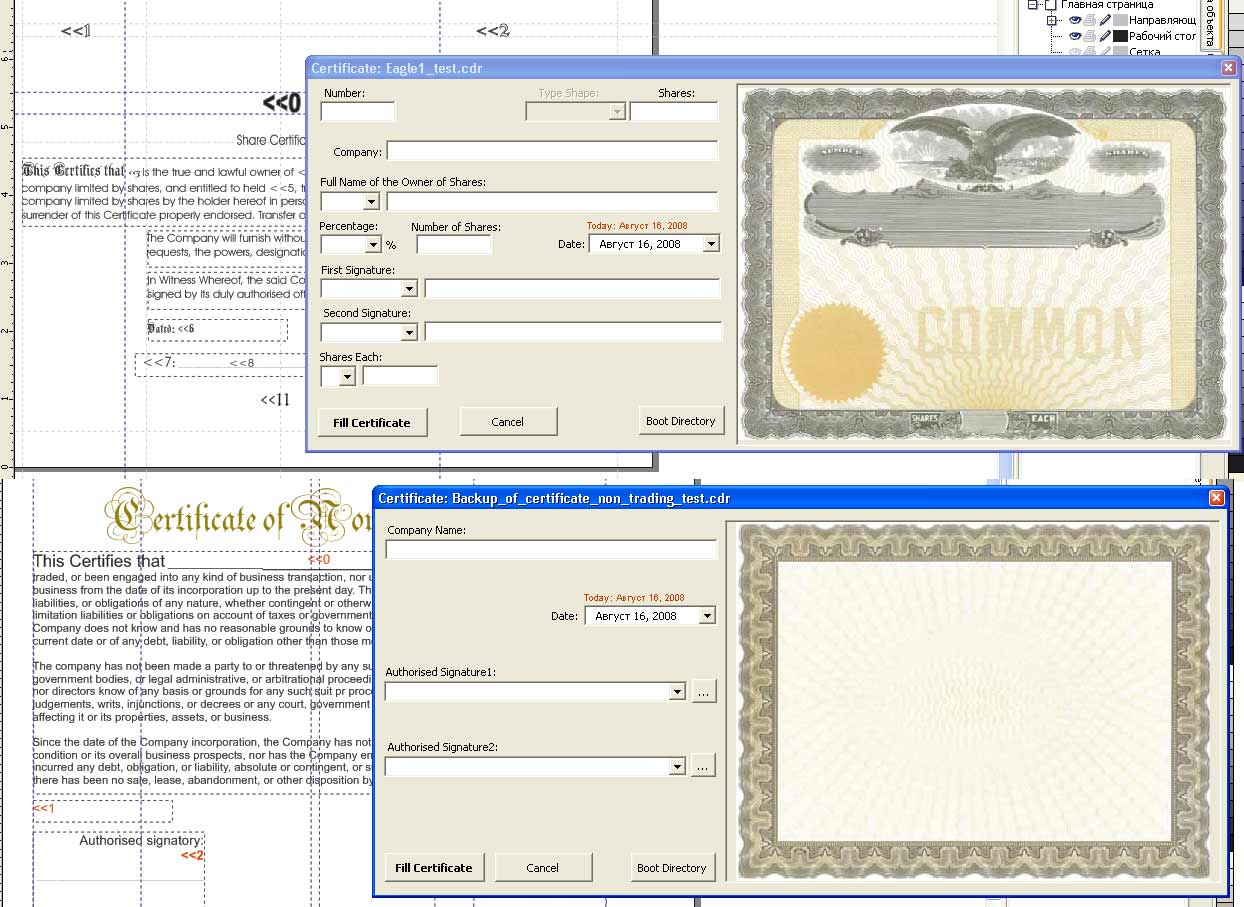
Task: Click the Company Name field
Action: tap(551, 550)
